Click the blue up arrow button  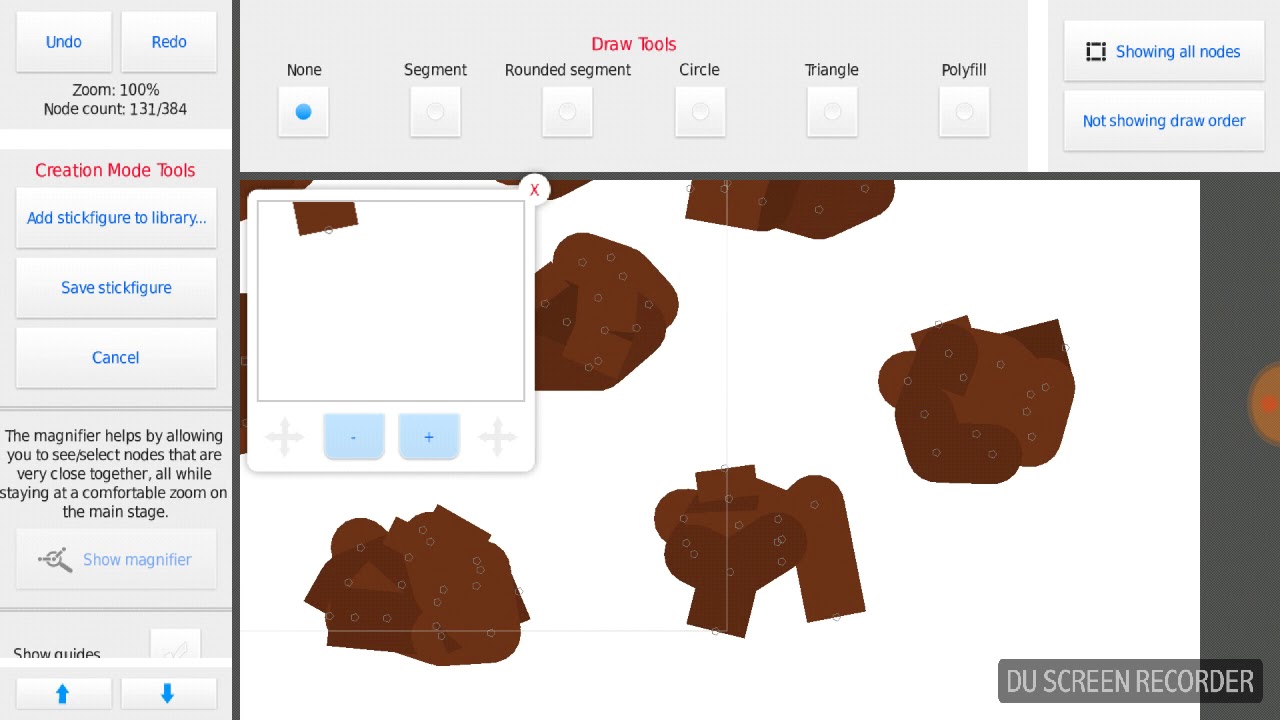point(63,693)
